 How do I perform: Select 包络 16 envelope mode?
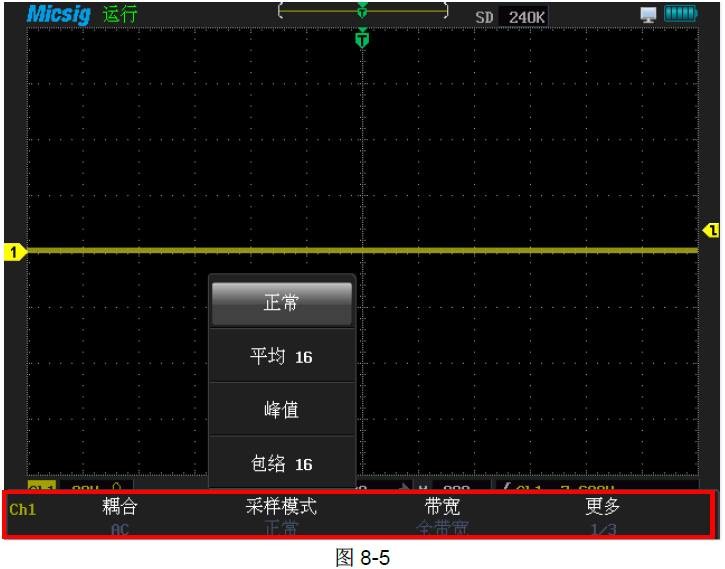point(281,464)
